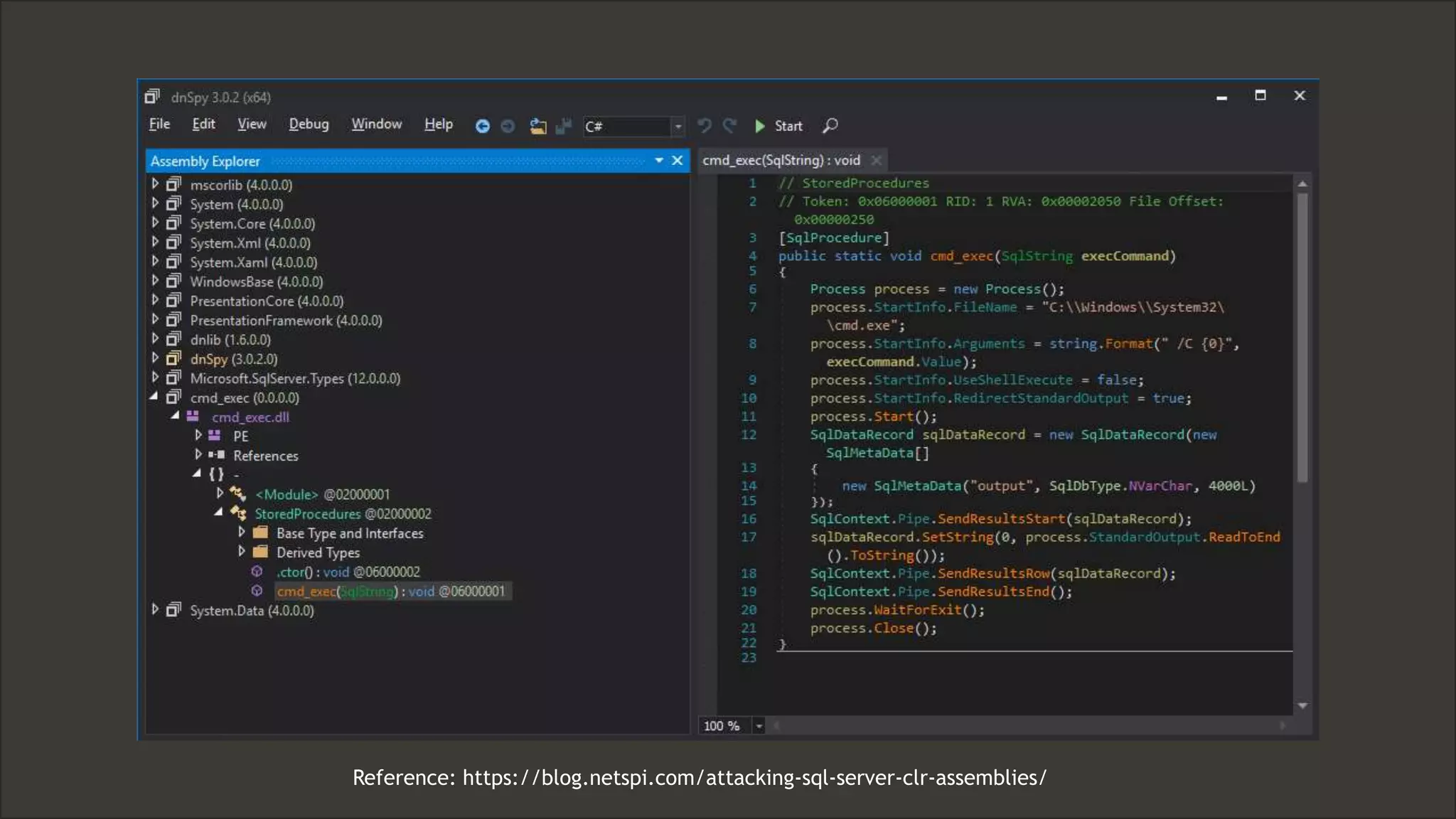This screenshot has width=1456, height=819.
Task: Click the Undo toolbar icon
Action: point(704,126)
